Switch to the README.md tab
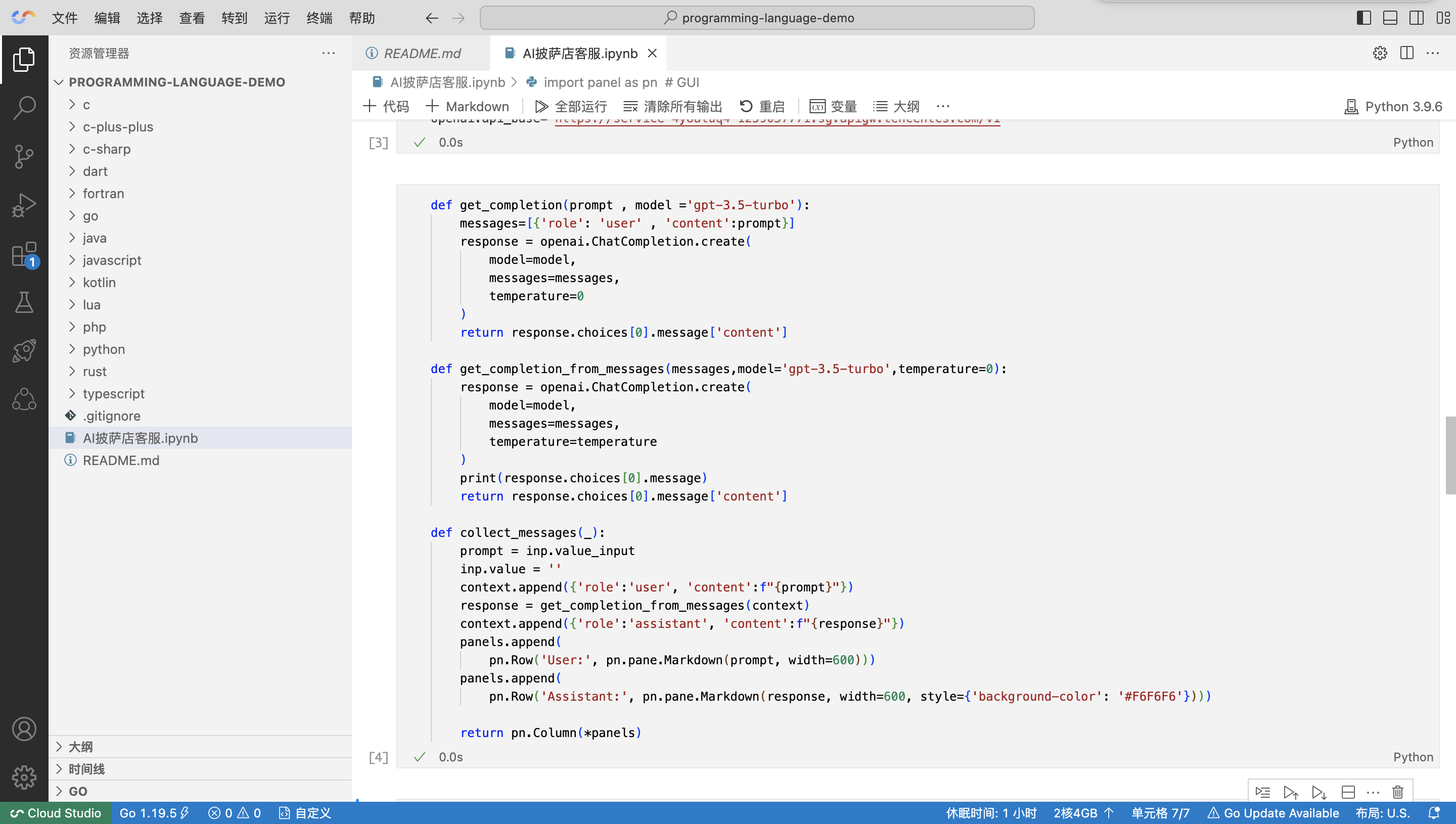The width and height of the screenshot is (1456, 824). [x=422, y=53]
